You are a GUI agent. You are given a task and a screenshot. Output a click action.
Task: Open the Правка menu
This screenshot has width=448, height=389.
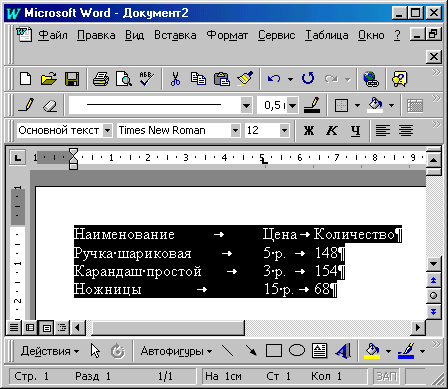96,35
